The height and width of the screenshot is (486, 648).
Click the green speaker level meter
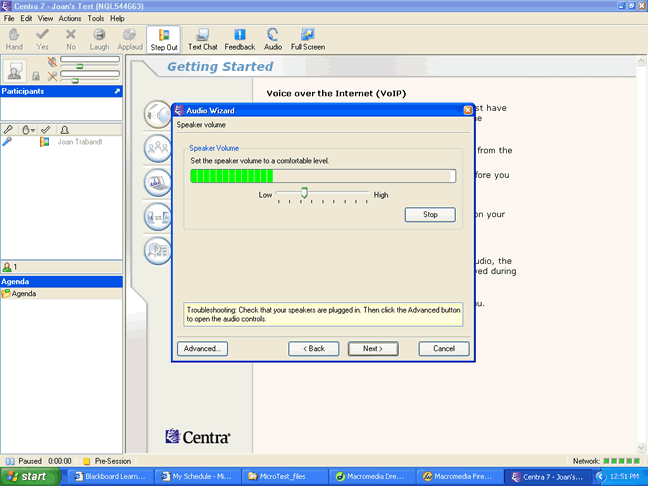pyautogui.click(x=323, y=176)
